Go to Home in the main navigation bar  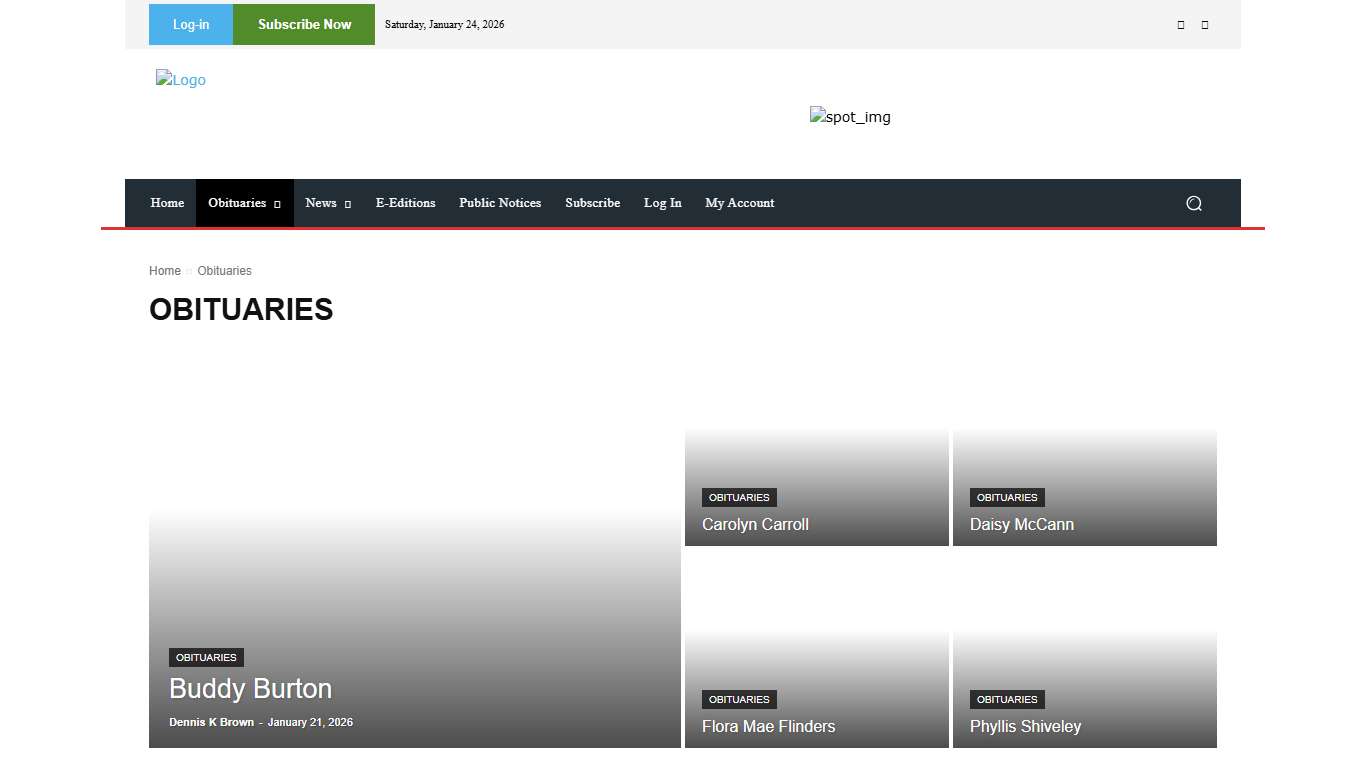pos(167,203)
